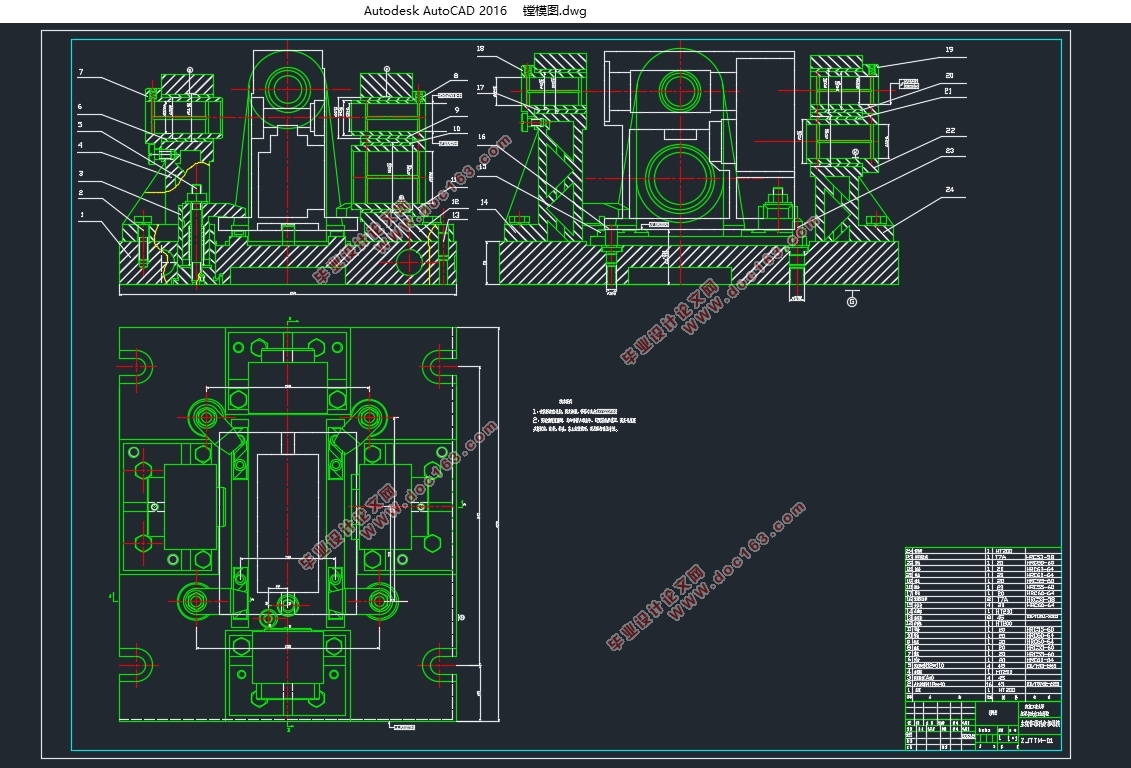This screenshot has width=1131, height=768.
Task: Select part balloon number 24
Action: click(949, 190)
